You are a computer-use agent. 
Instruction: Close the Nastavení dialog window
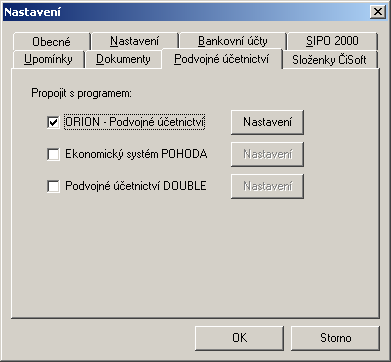378,12
